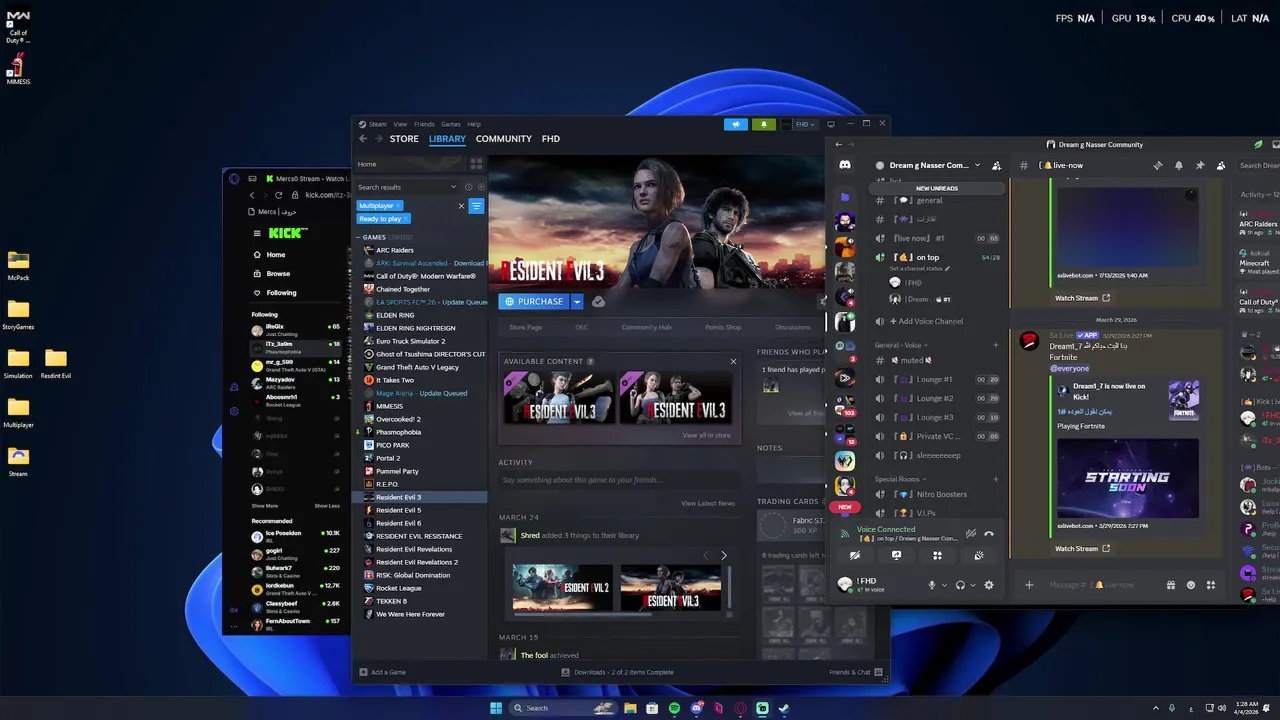1280x720 pixels.
Task: Collapse the GAMES category in Steam
Action: (360, 238)
